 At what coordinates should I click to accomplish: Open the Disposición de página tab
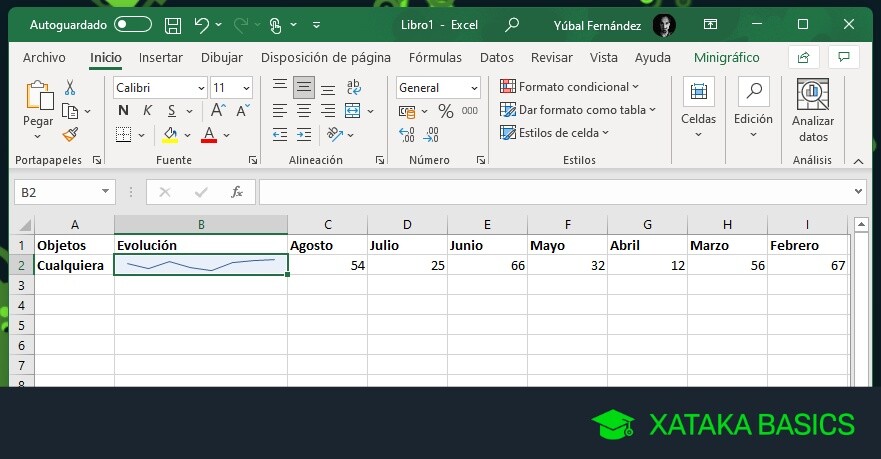(x=326, y=57)
